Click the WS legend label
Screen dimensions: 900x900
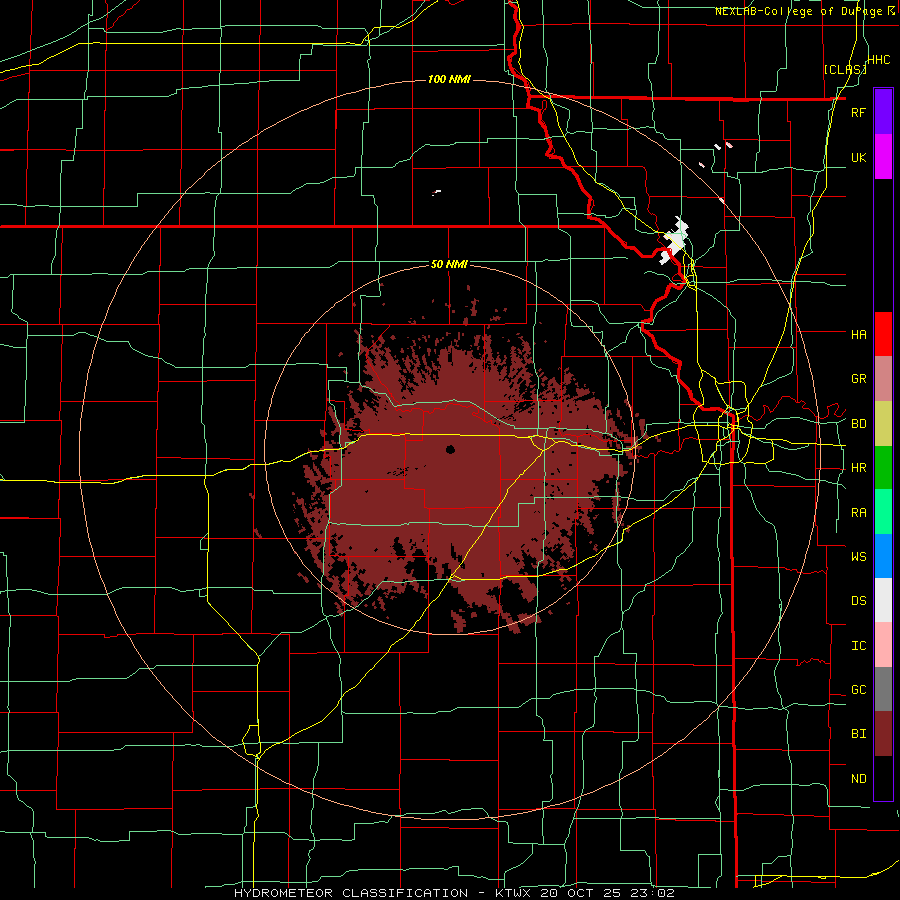859,556
